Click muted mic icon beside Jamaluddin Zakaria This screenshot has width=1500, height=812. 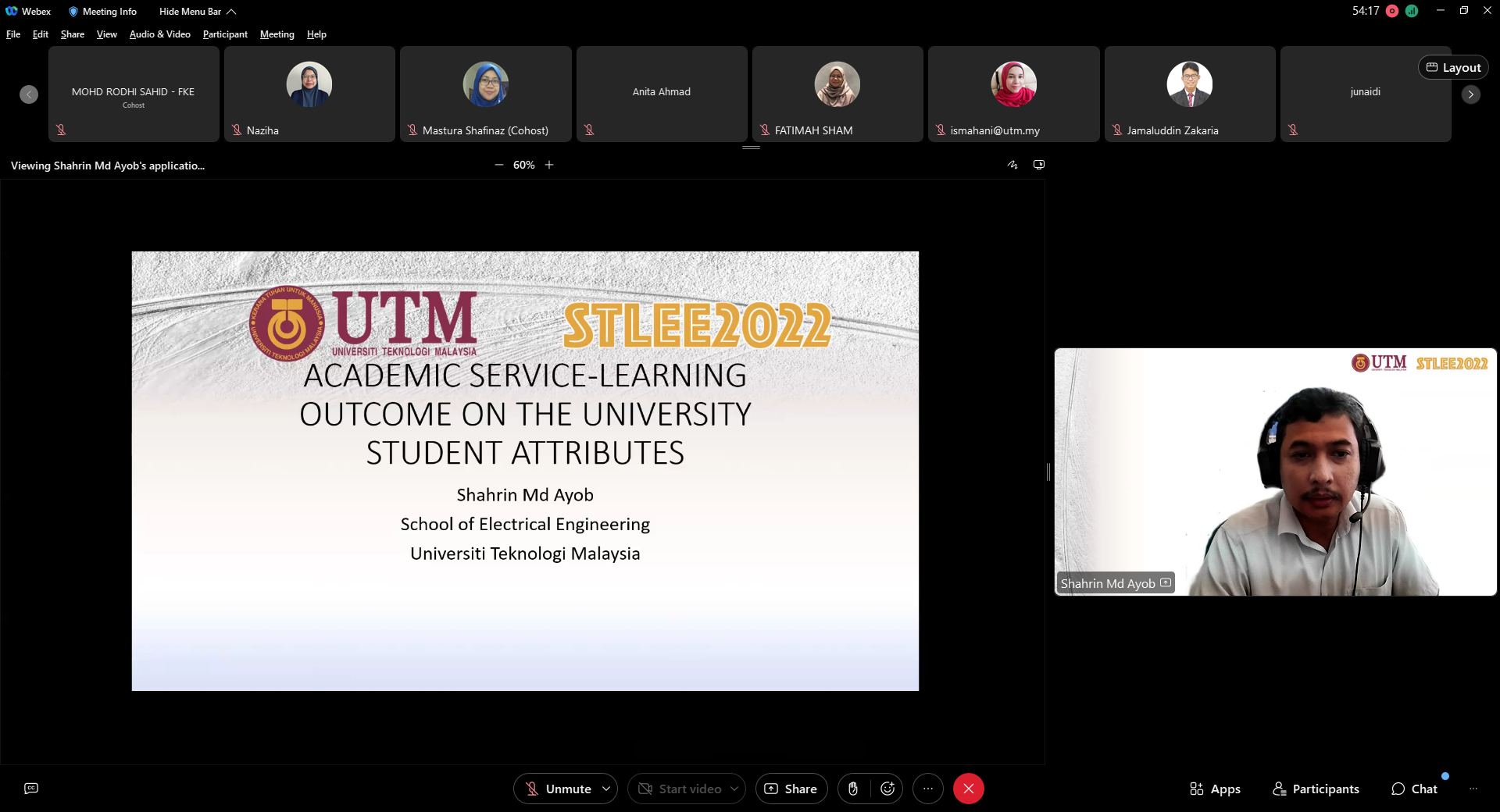(1117, 130)
